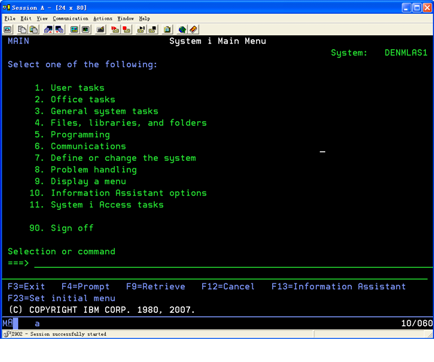The width and height of the screenshot is (434, 362).
Task: Click the Session A title bar icon
Action: coord(7,7)
